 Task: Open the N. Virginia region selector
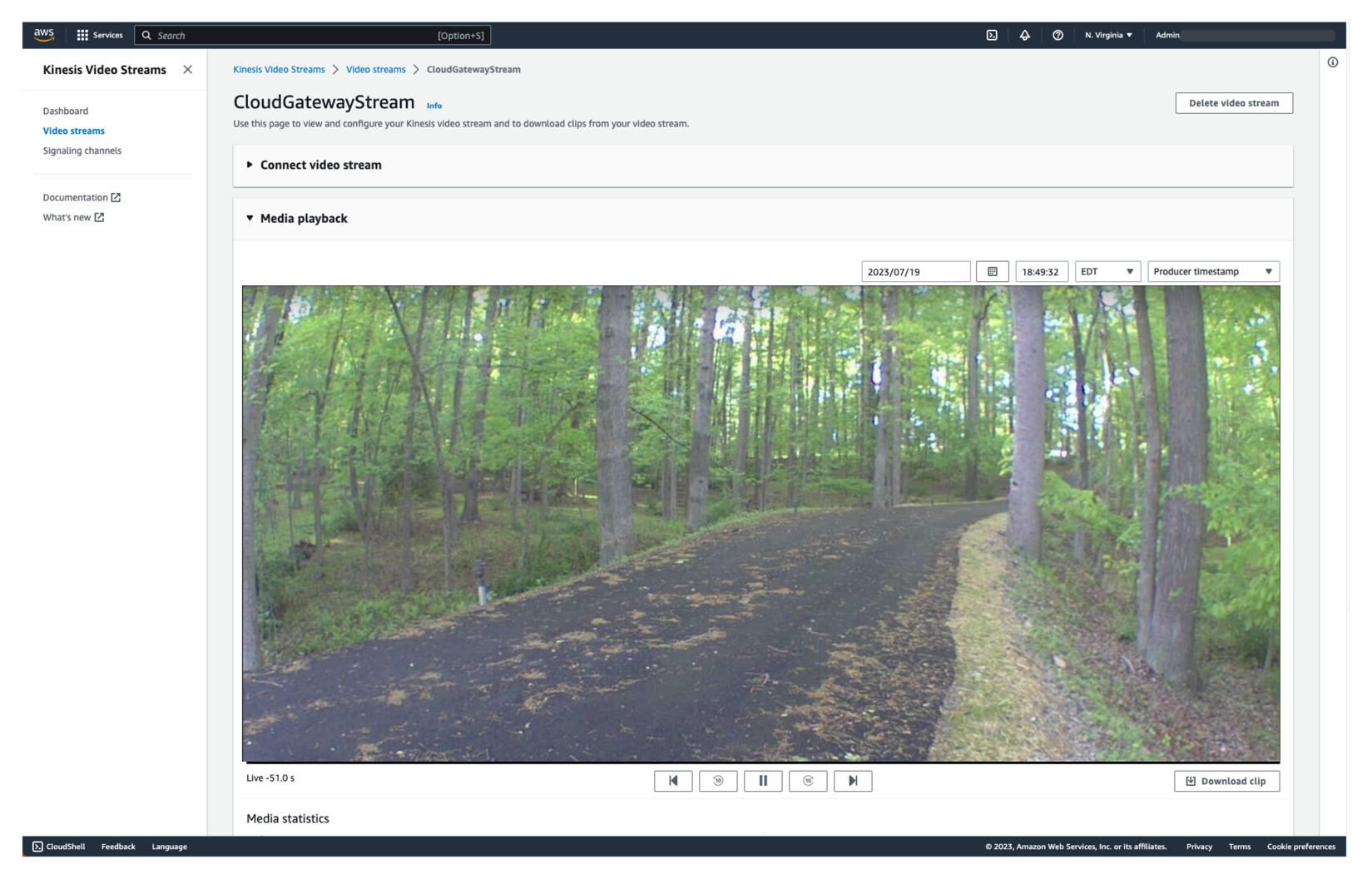(1107, 35)
